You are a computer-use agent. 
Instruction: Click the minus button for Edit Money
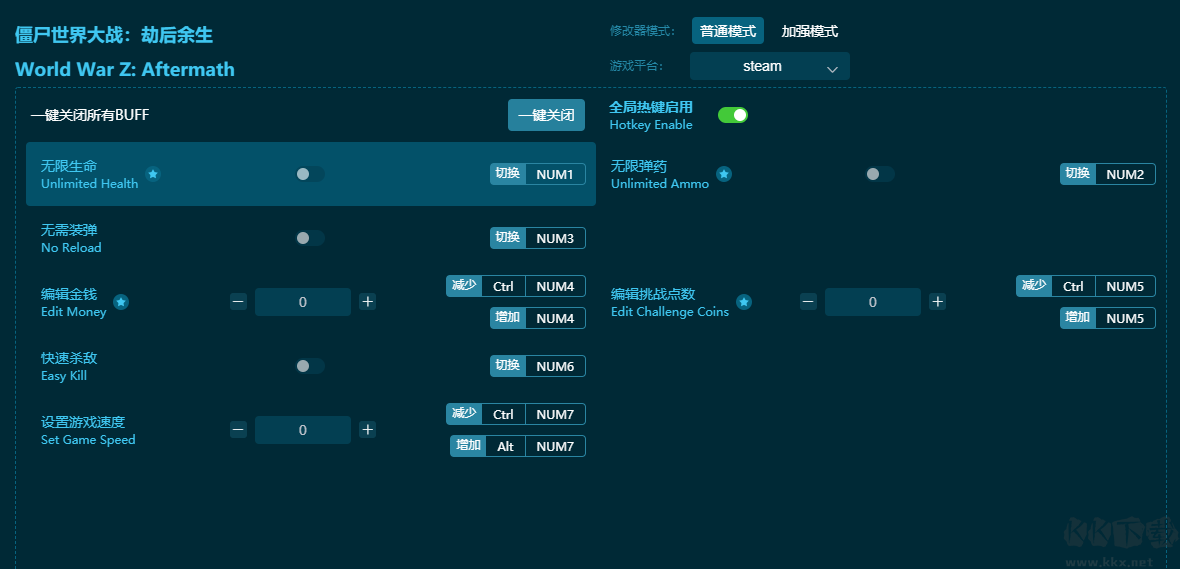pos(238,302)
